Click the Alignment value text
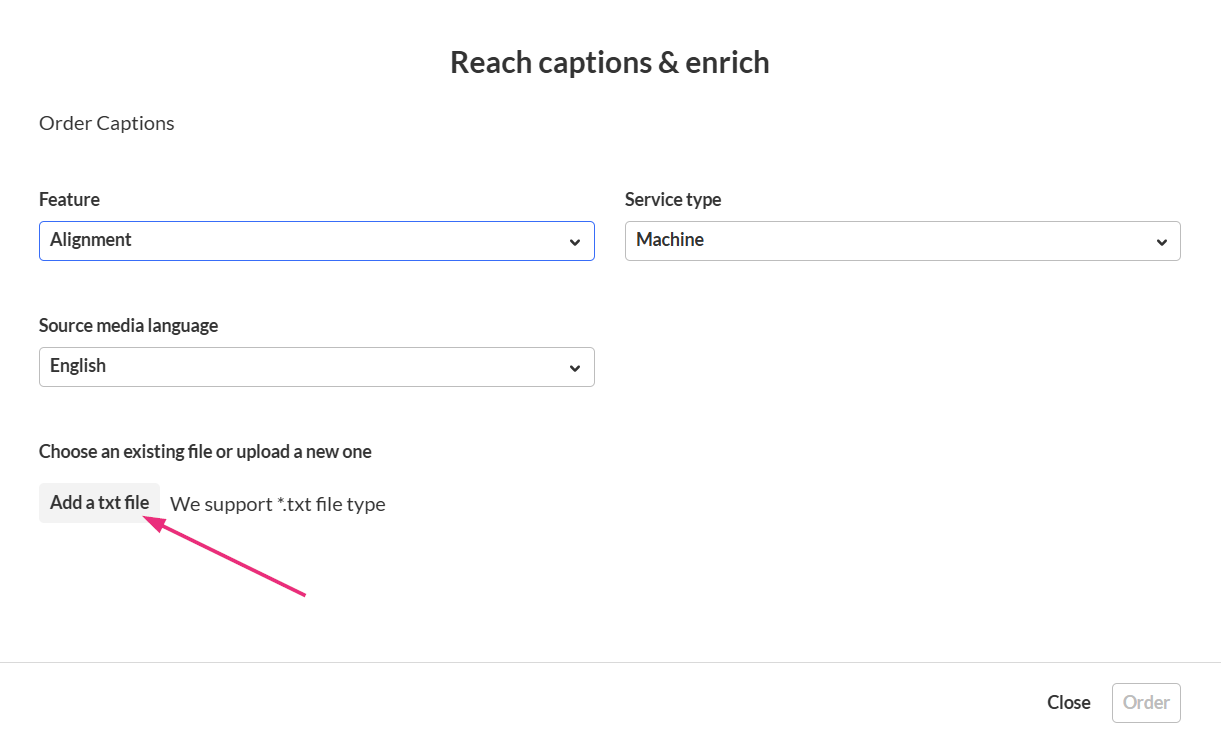1221x735 pixels. pyautogui.click(x=91, y=240)
